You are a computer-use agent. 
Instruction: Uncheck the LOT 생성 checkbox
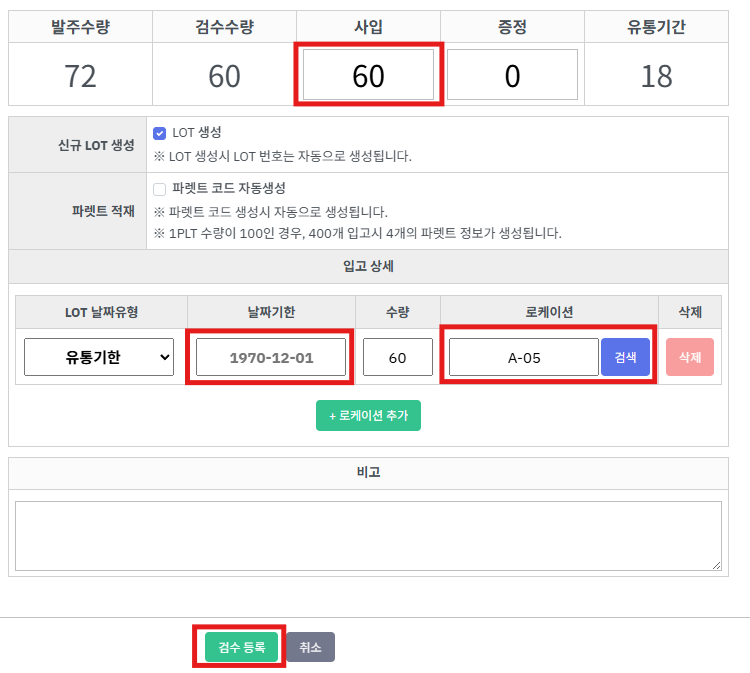click(x=159, y=133)
